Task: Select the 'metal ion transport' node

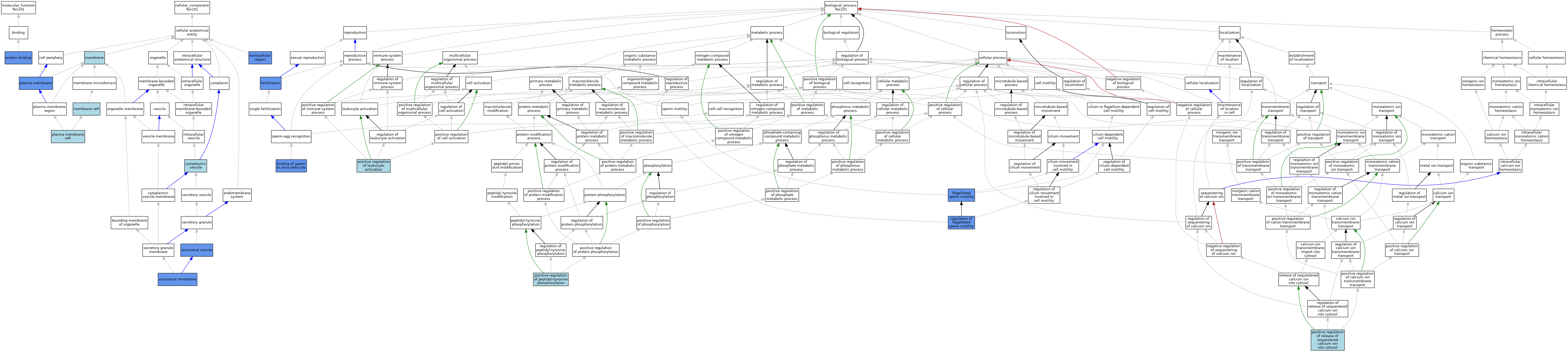Action: tap(1436, 165)
